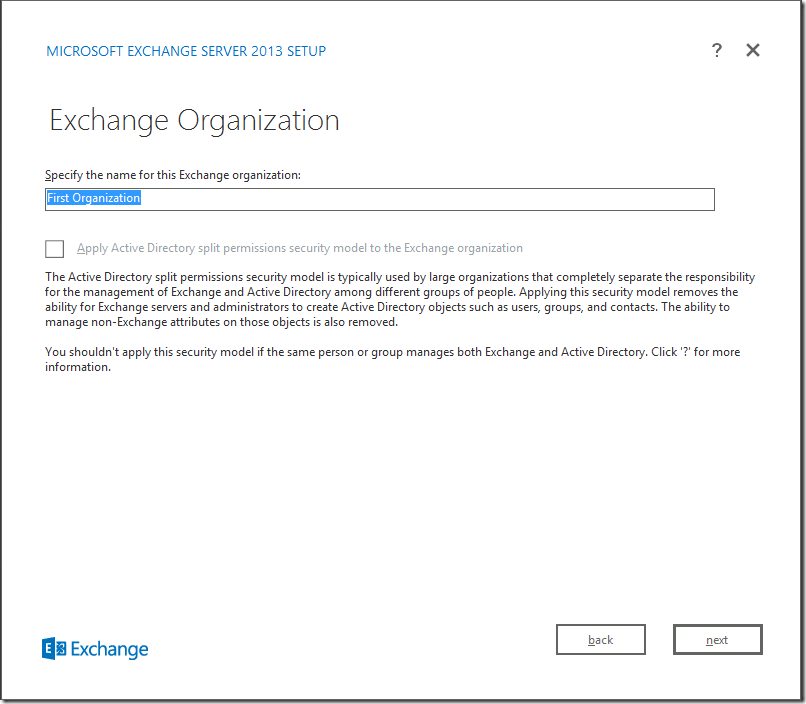Open help with the question mark icon

717,50
